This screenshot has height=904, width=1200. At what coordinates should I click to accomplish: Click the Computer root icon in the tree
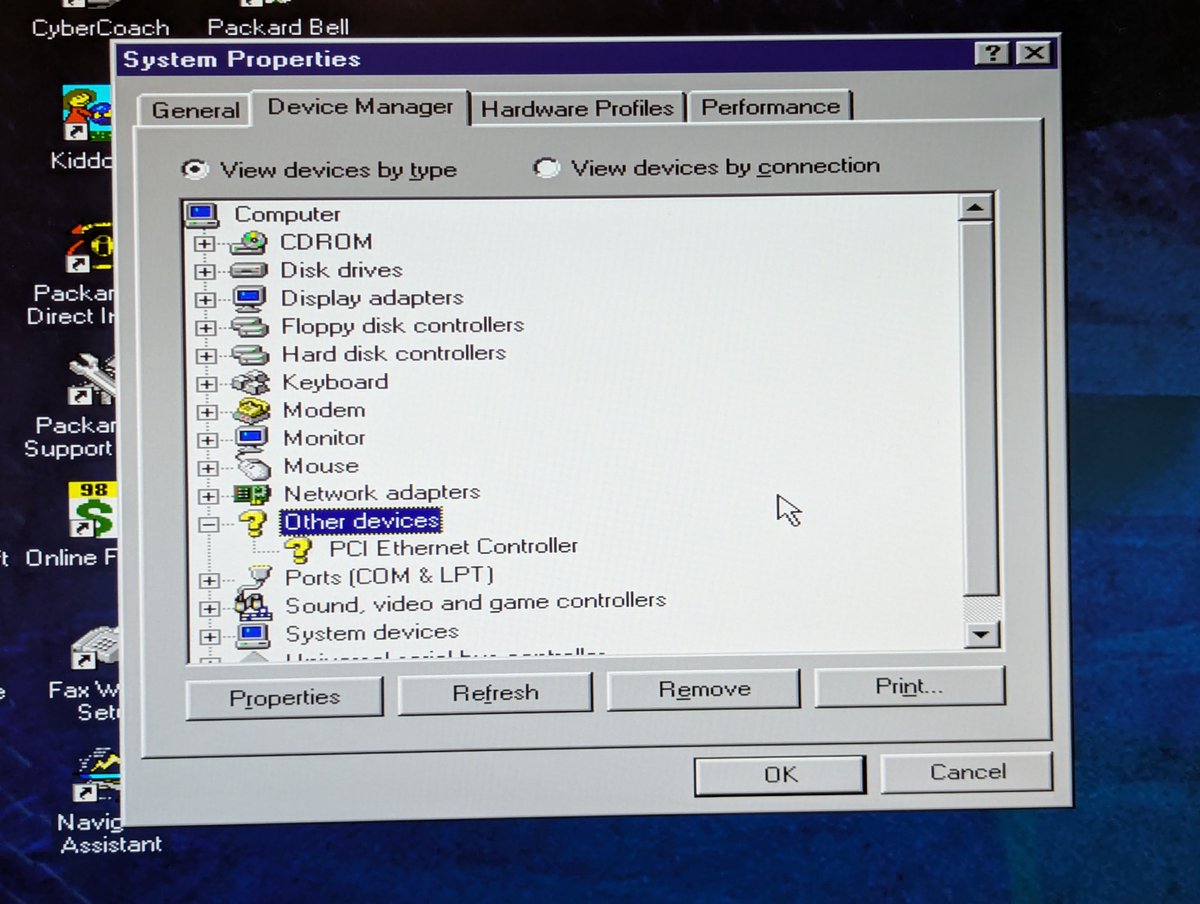(202, 213)
